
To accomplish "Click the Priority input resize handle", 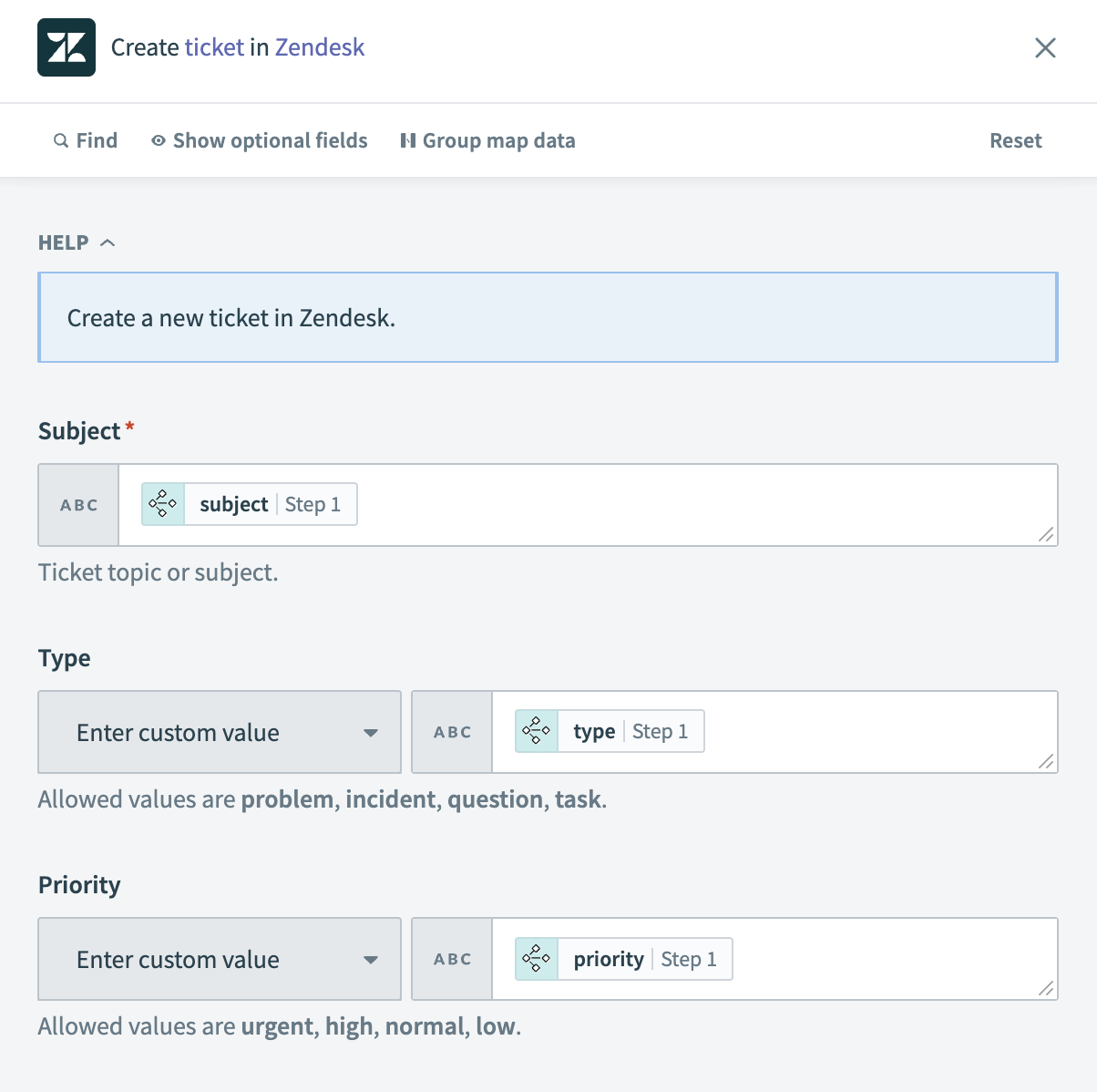I will [1046, 989].
